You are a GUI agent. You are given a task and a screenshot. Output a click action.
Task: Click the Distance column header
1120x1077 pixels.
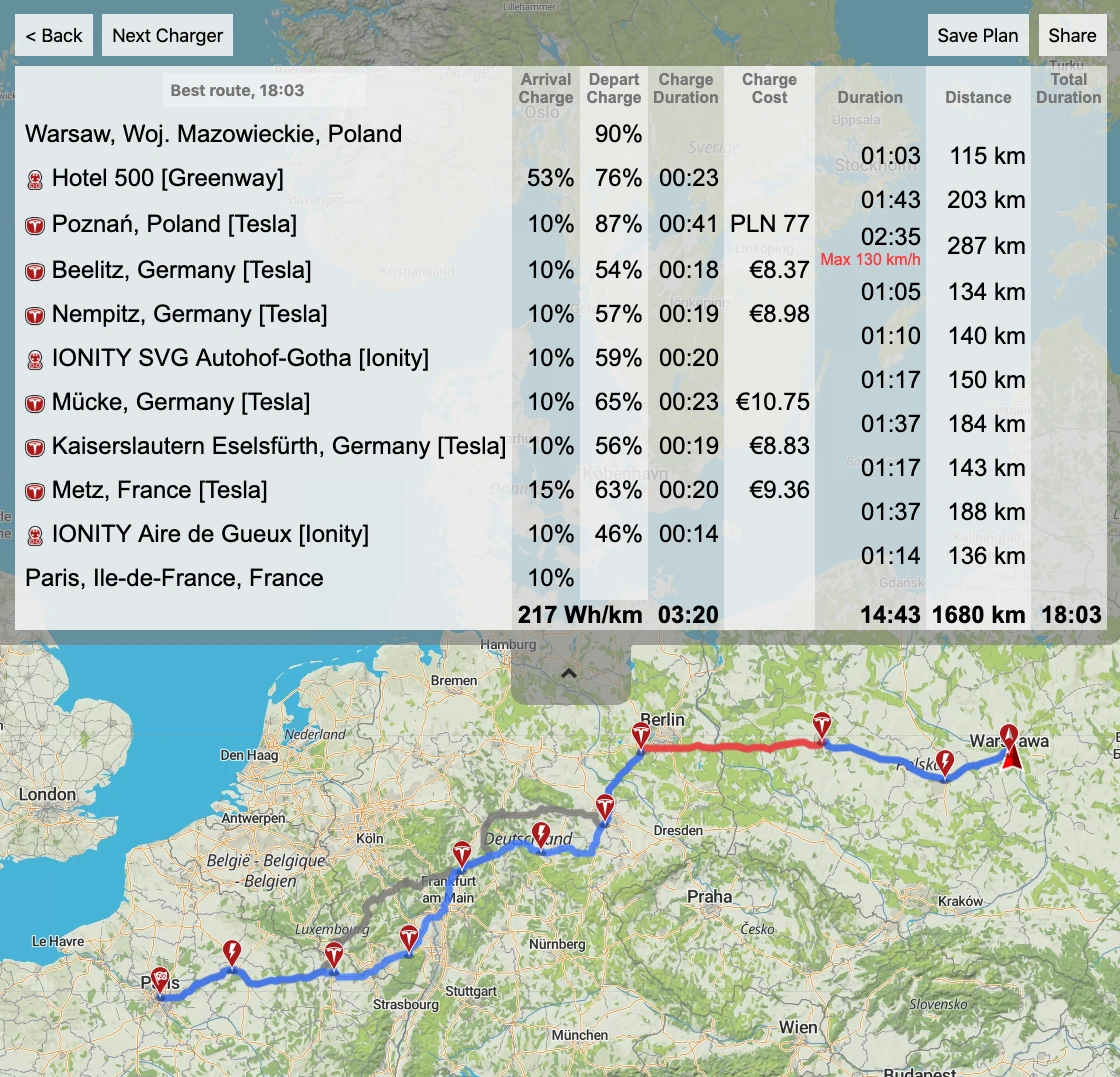tap(978, 97)
